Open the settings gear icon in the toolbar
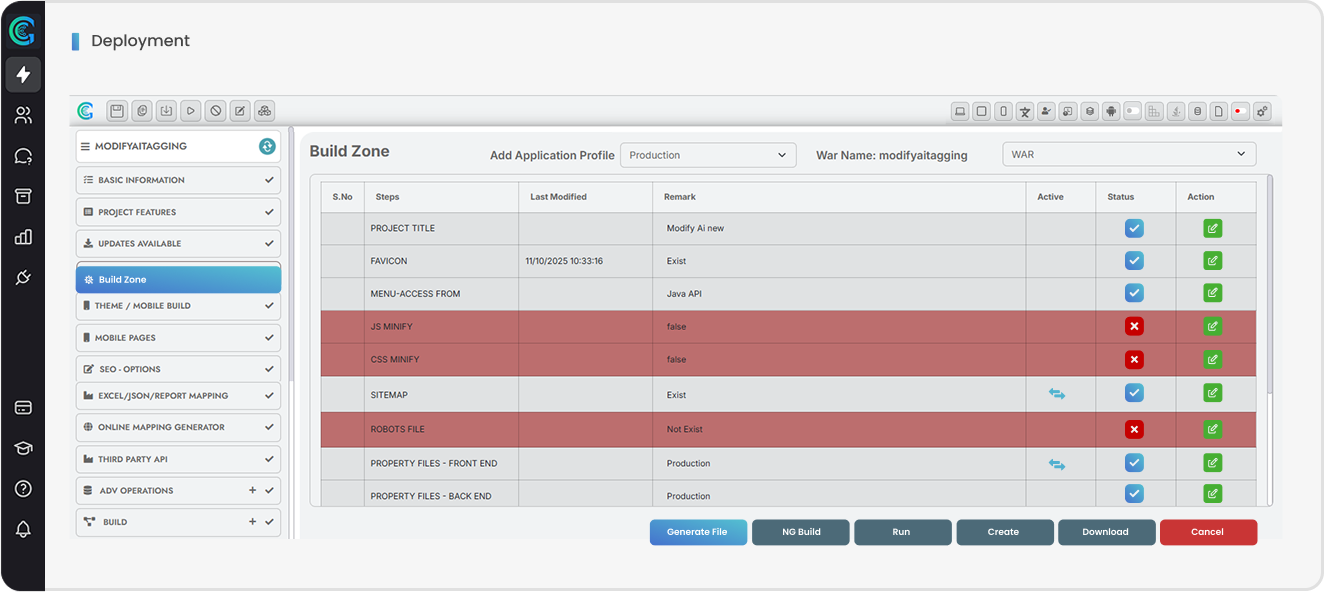The width and height of the screenshot is (1324, 593). point(1261,111)
